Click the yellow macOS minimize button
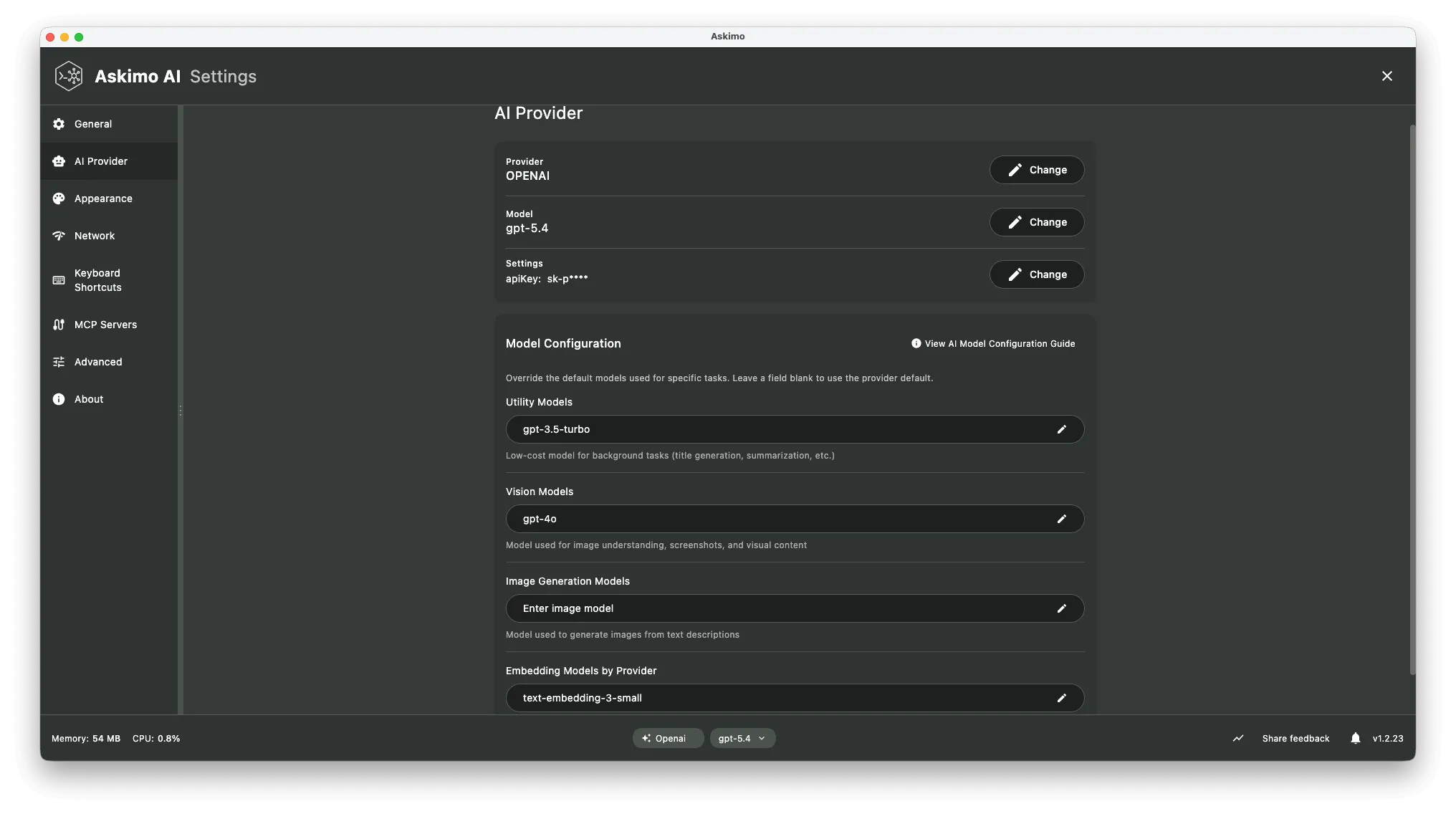1456x814 pixels. pos(64,37)
